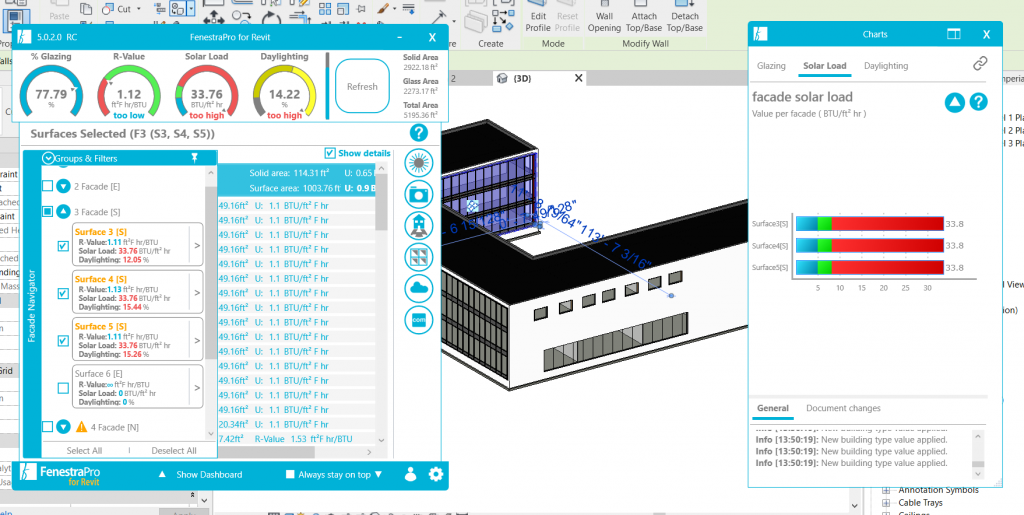The width and height of the screenshot is (1024, 515).
Task: Collapse the Groups & Filters chevron
Action: tap(48, 158)
